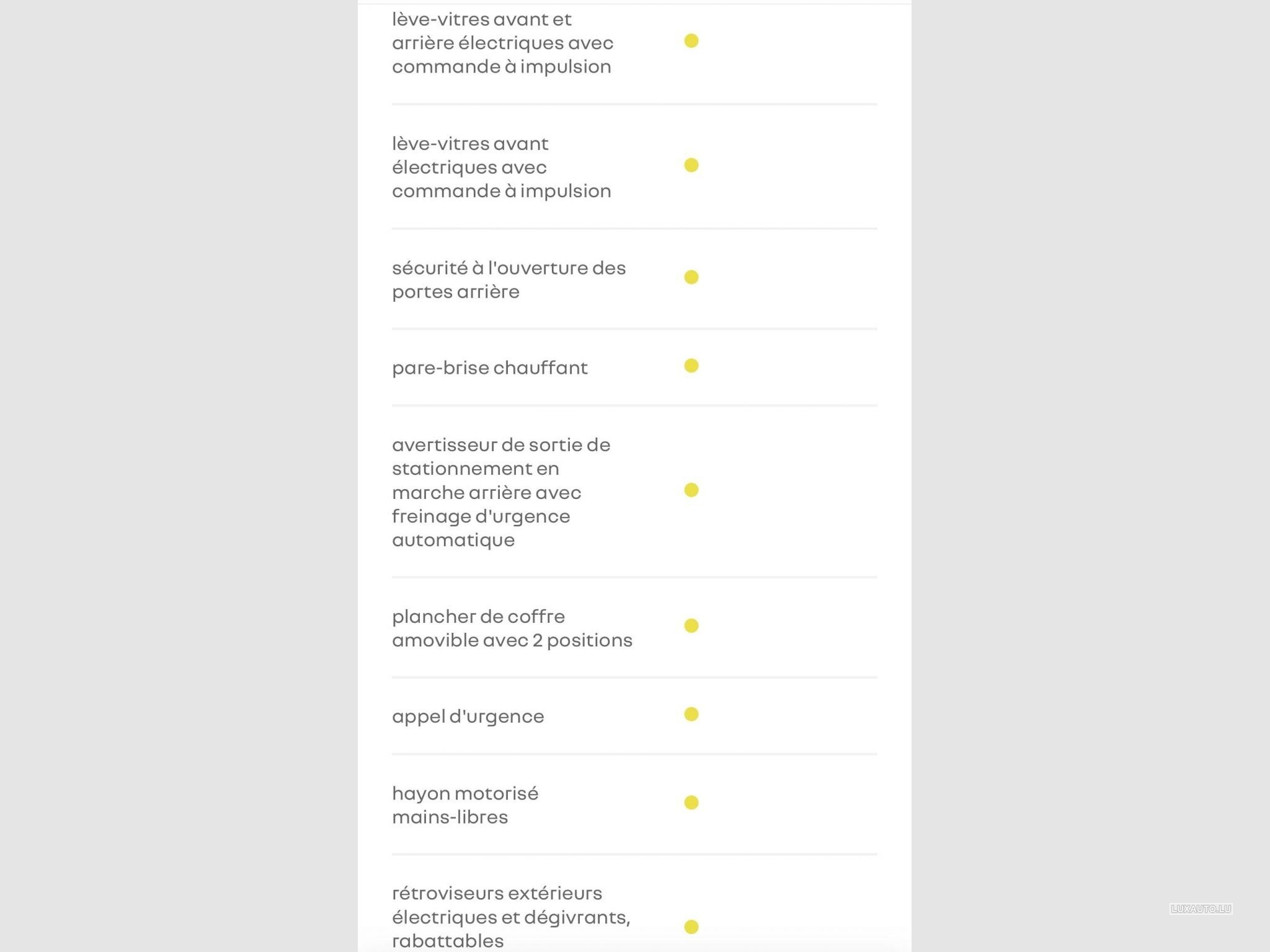Screen dimensions: 1270x952
Task: Click the lève-vitres avant et arrière électriques label
Action: [502, 43]
